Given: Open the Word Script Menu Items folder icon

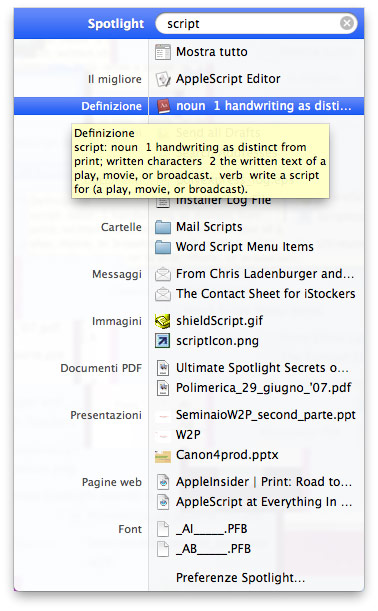Looking at the screenshot, I should coord(163,247).
